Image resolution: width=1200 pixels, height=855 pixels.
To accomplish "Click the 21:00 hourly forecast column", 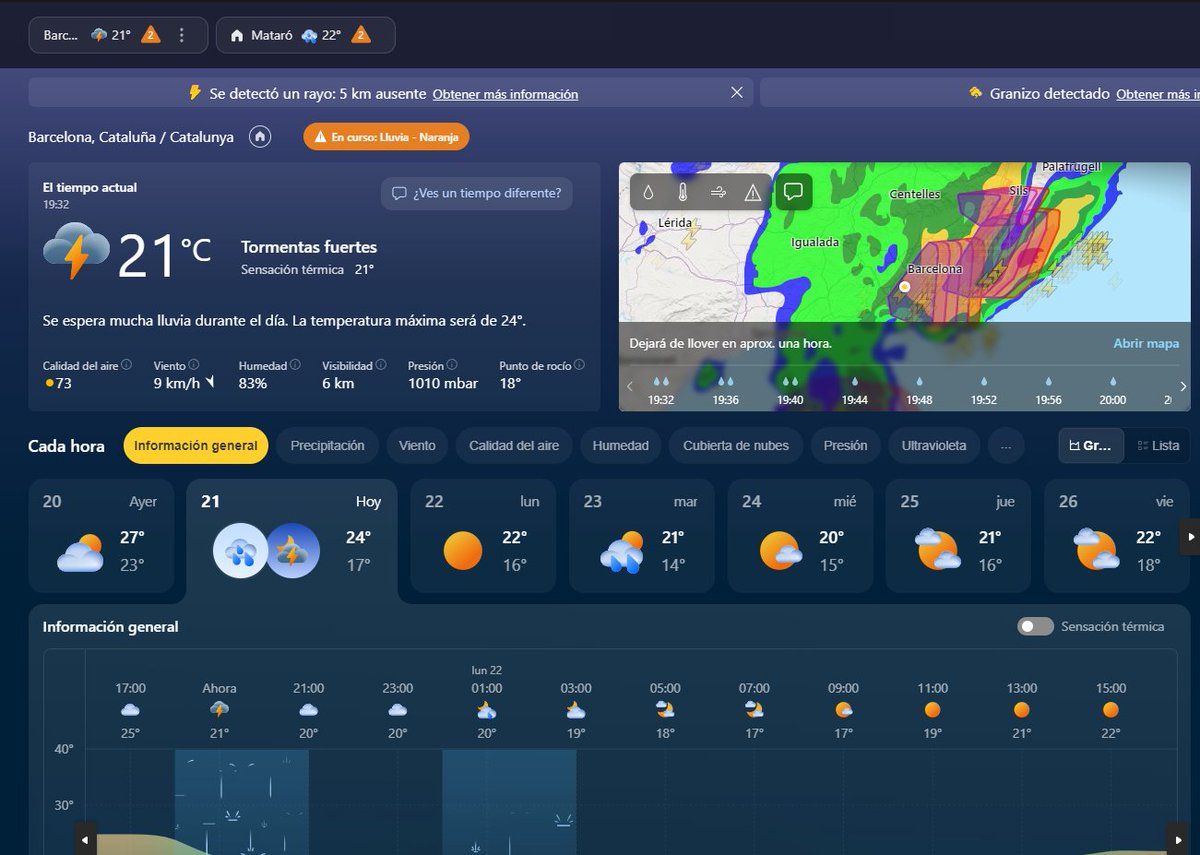I will point(308,710).
